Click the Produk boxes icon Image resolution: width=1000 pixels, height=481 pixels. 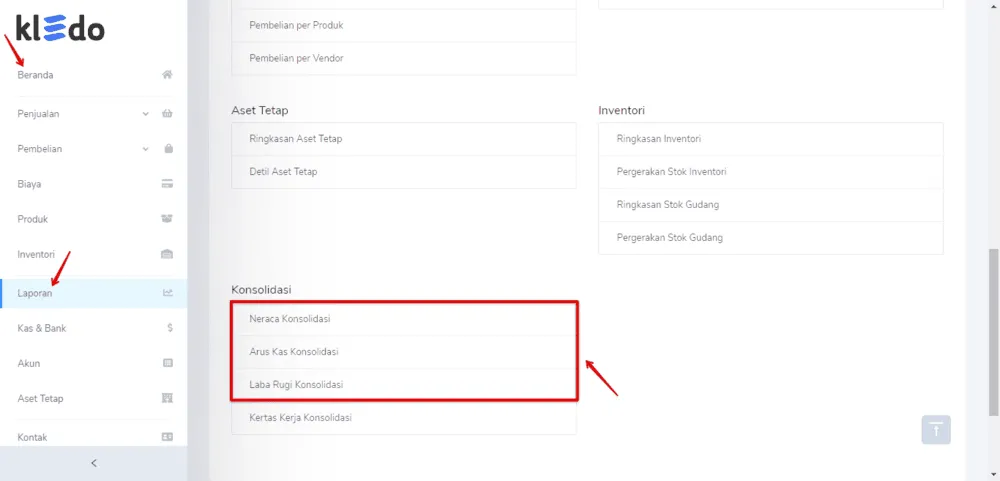(168, 219)
